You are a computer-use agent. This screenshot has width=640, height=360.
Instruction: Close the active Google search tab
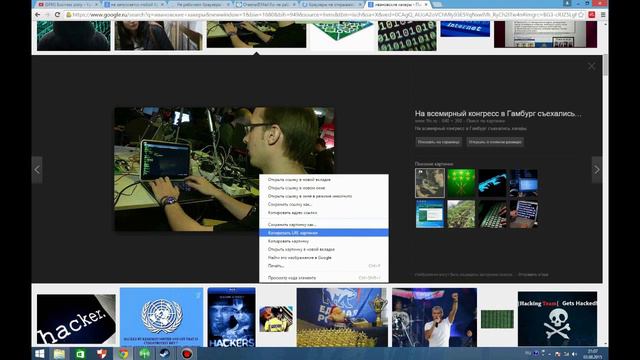(x=426, y=4)
